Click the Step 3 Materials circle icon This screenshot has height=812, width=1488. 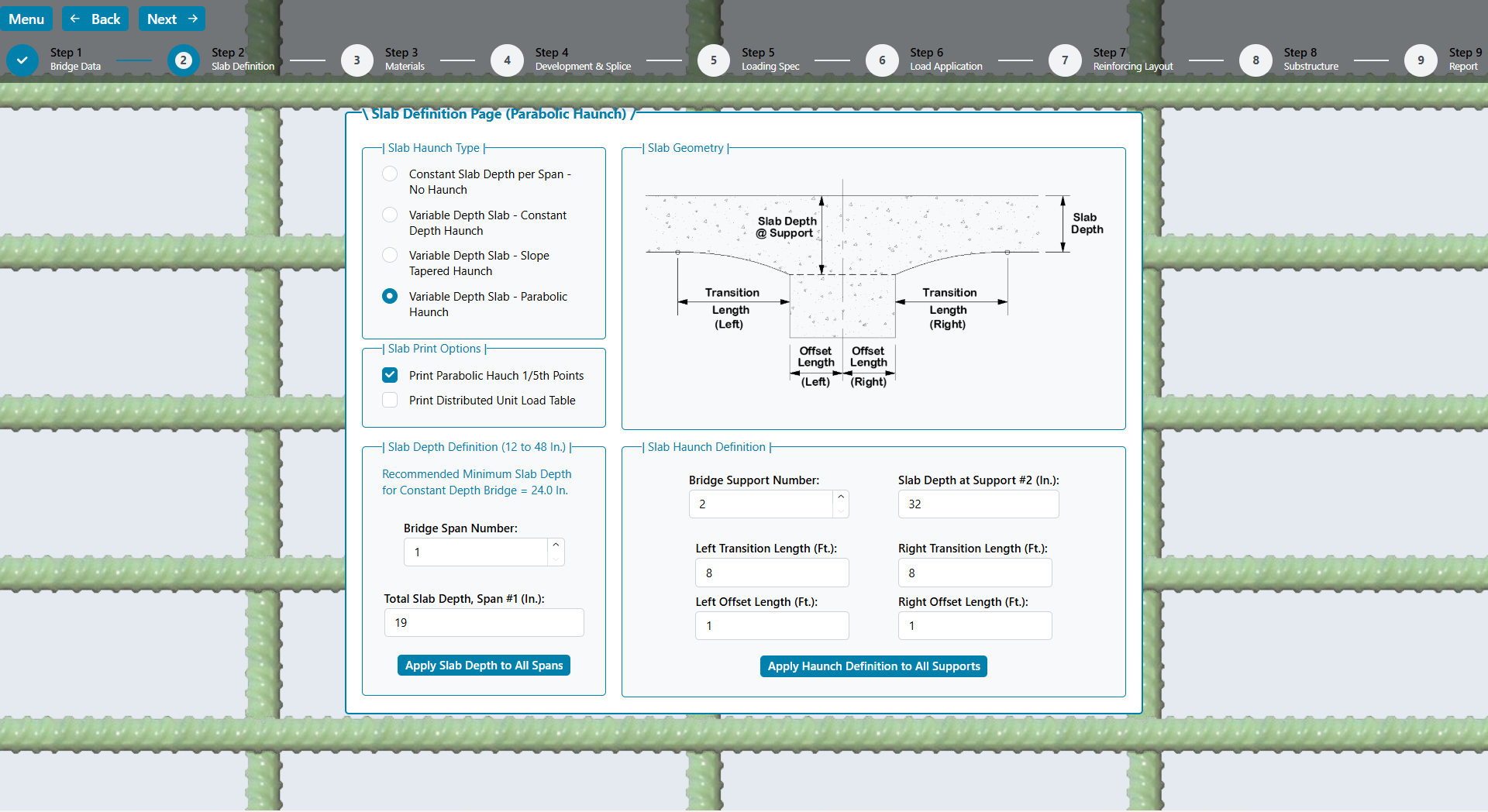[356, 60]
